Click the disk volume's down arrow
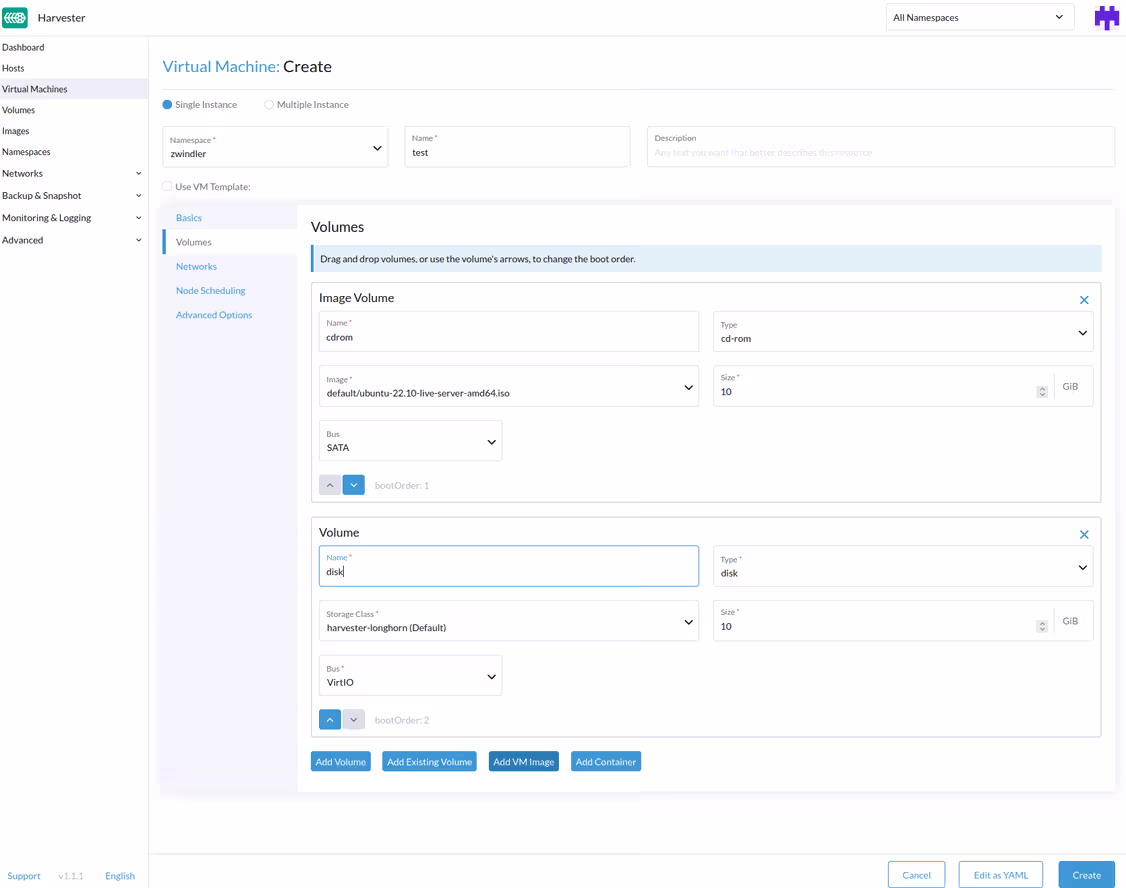1126x888 pixels. pos(354,720)
